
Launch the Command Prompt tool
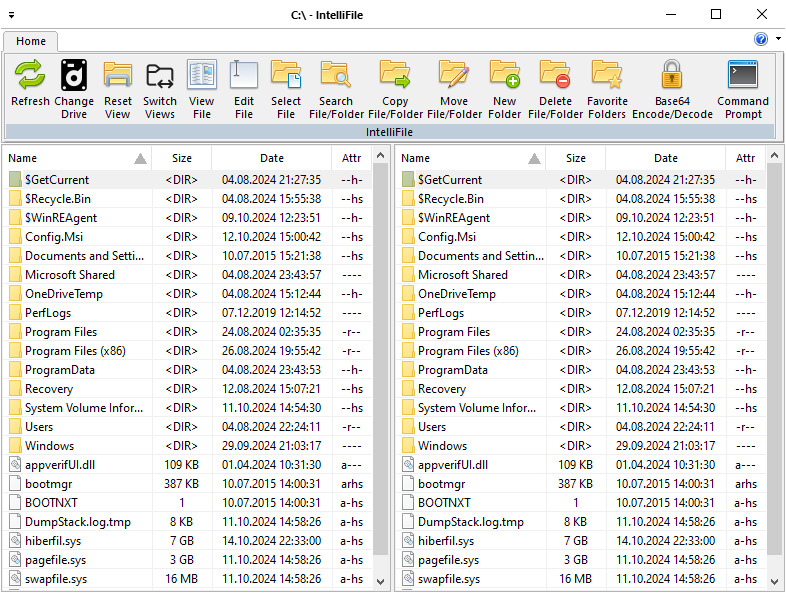(x=743, y=89)
